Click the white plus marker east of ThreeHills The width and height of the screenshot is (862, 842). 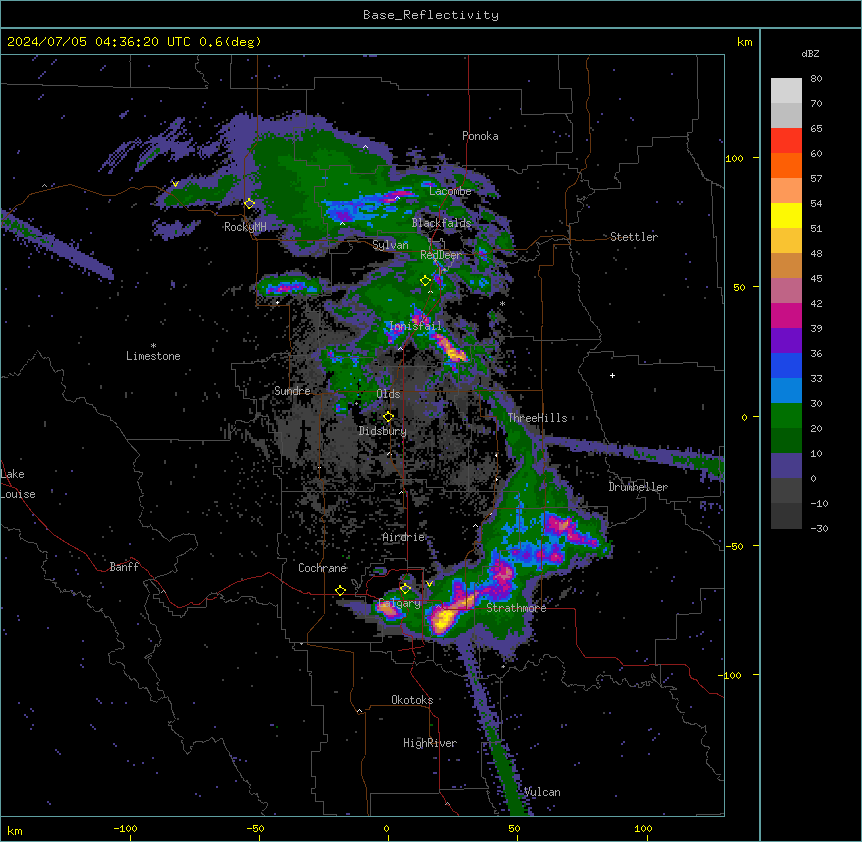612,375
